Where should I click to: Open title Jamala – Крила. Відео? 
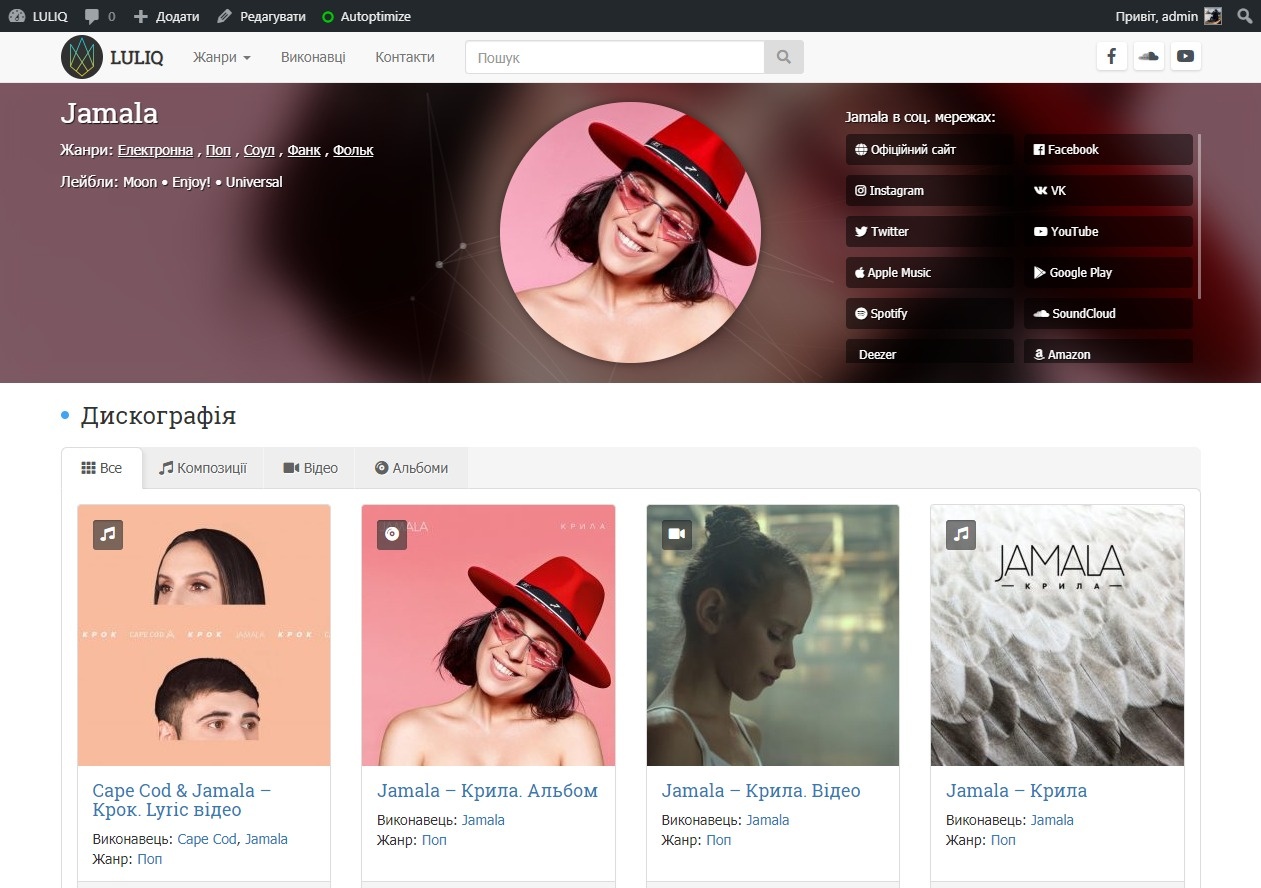pyautogui.click(x=761, y=791)
